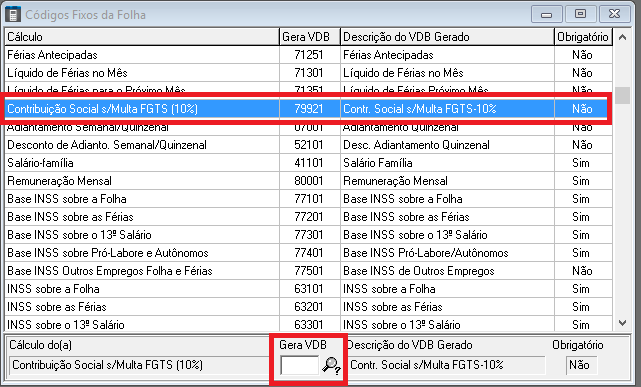The image size is (641, 387).
Task: Click the code 77401 cell
Action: pyautogui.click(x=310, y=253)
